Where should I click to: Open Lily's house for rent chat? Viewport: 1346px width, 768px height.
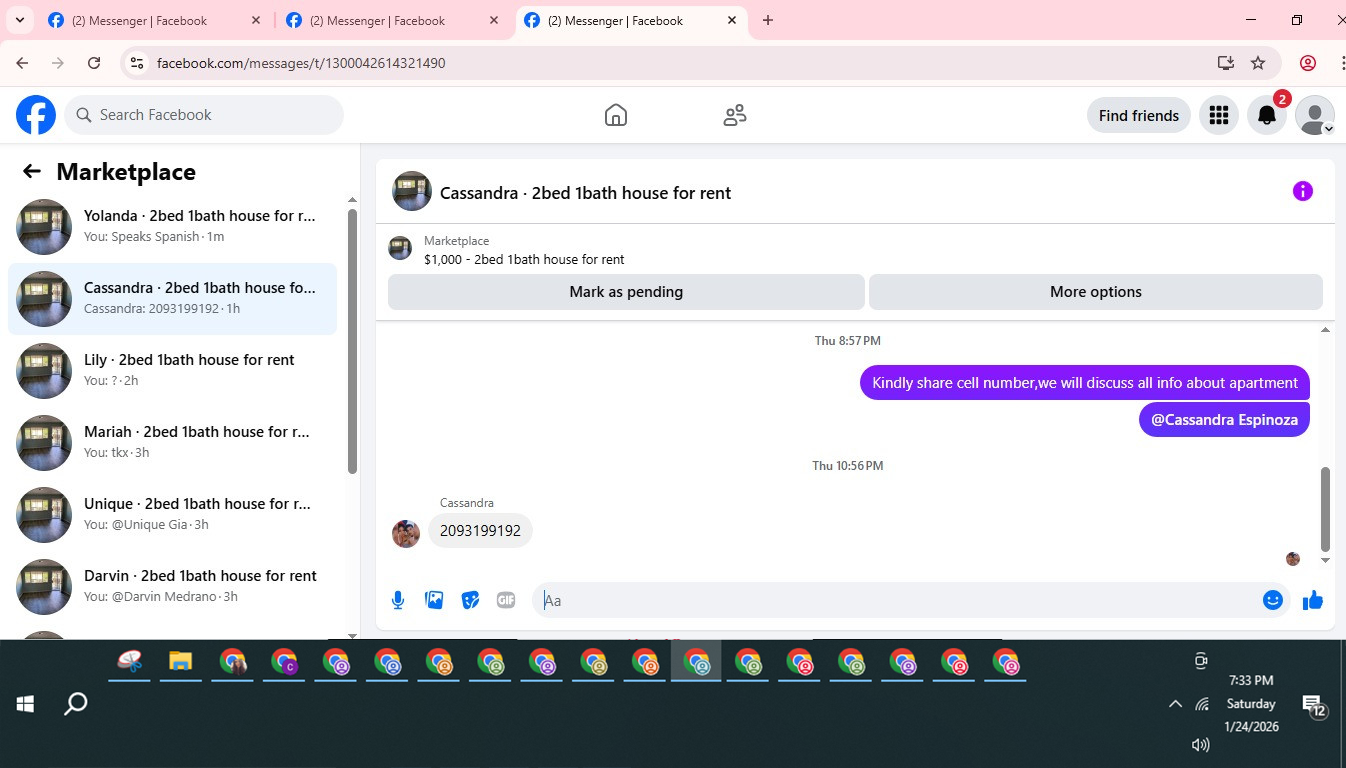(172, 371)
